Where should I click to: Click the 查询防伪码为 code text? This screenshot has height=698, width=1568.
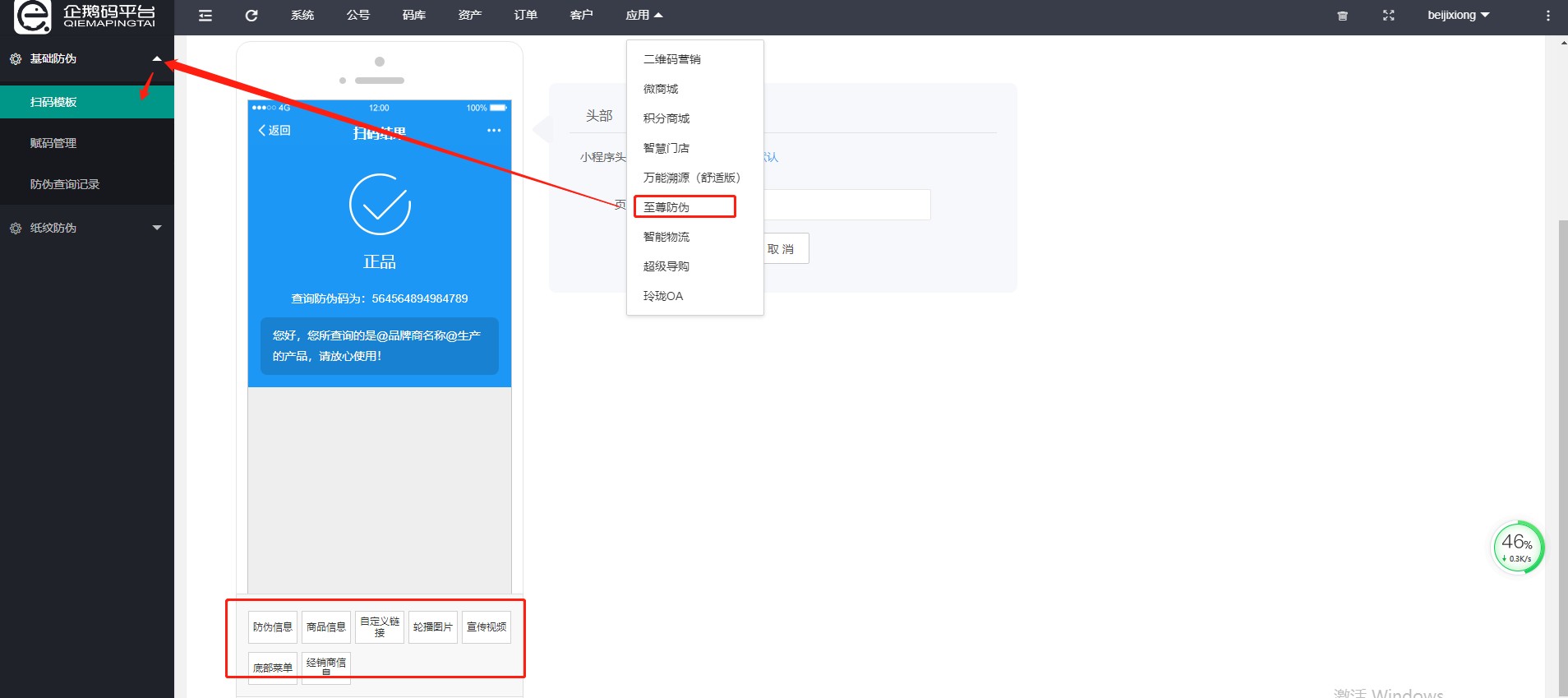pyautogui.click(x=380, y=298)
